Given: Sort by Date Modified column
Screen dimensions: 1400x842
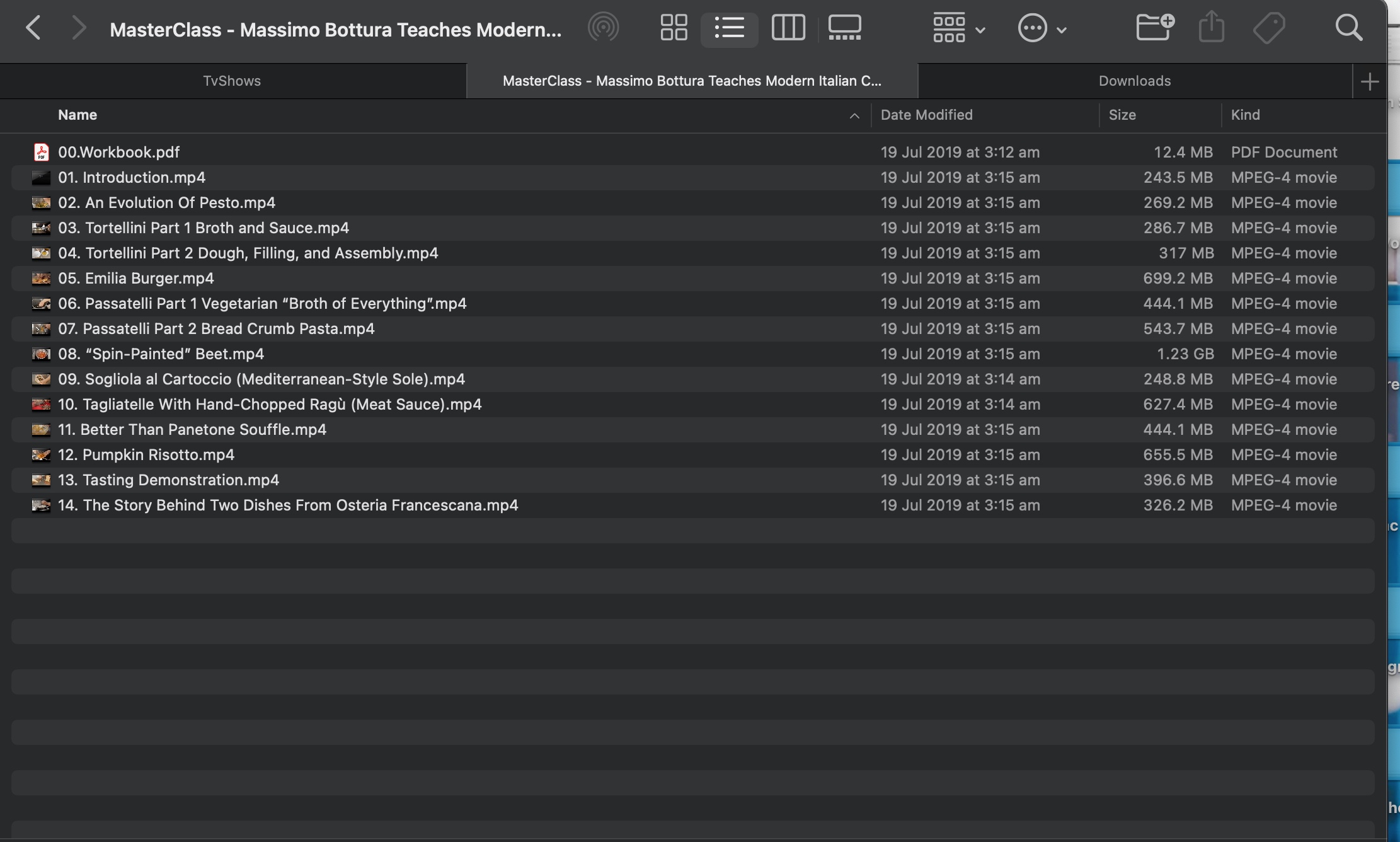Looking at the screenshot, I should [926, 115].
